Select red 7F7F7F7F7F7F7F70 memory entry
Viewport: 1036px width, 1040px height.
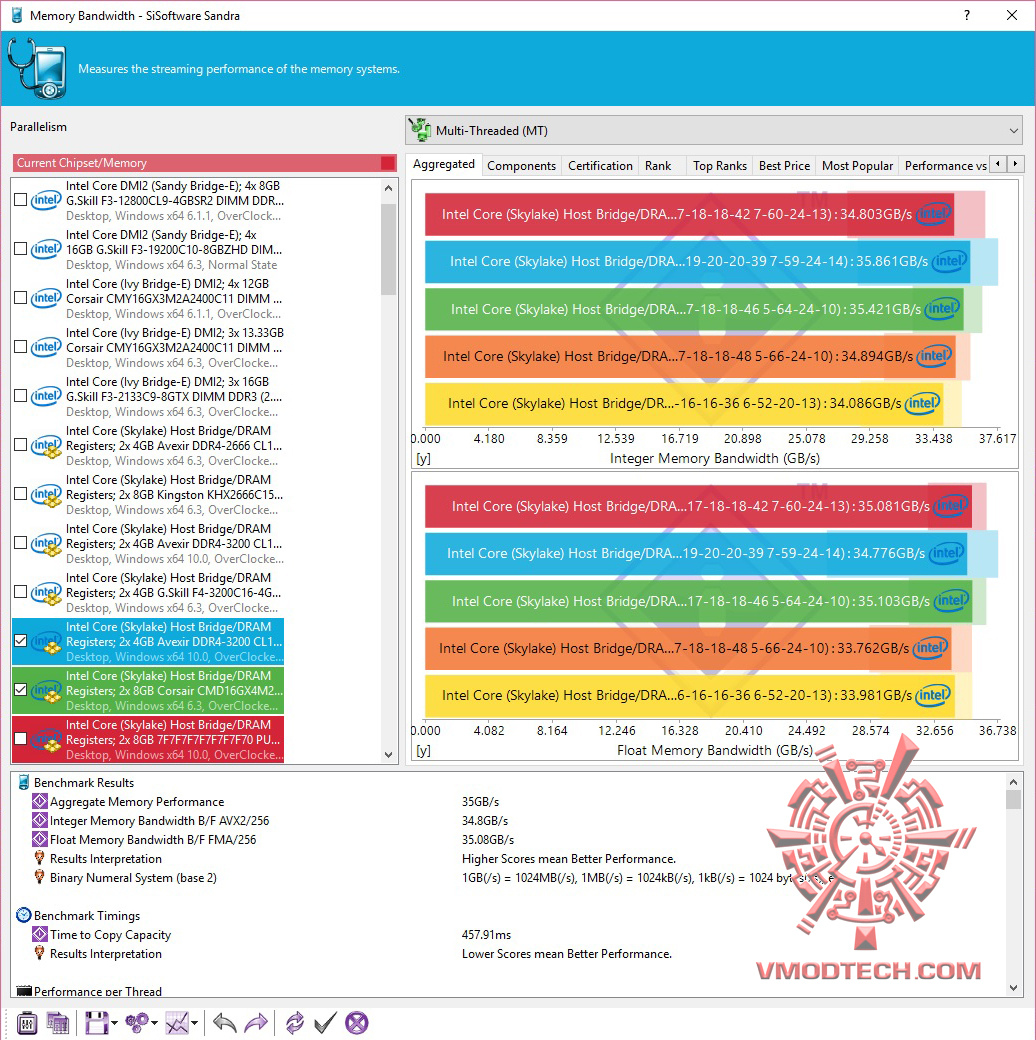[x=148, y=740]
